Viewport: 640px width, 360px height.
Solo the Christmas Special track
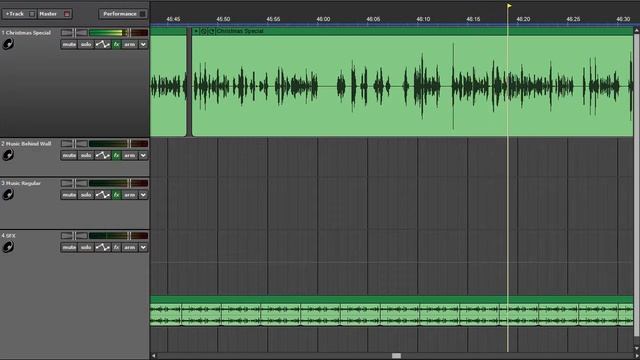click(x=86, y=44)
